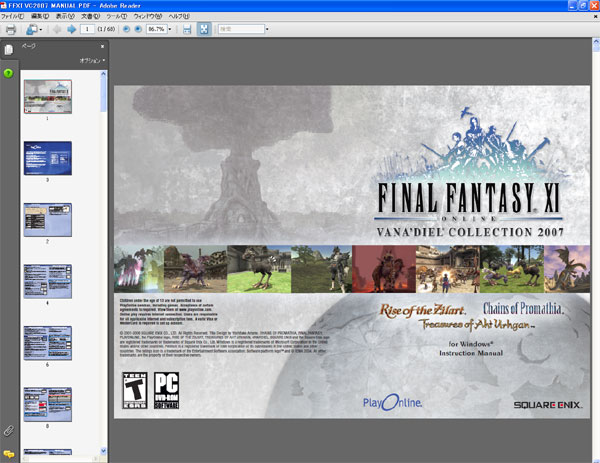Screen dimensions: 600x463
Task: Click the Print icon in toolbar
Action: 11,29
